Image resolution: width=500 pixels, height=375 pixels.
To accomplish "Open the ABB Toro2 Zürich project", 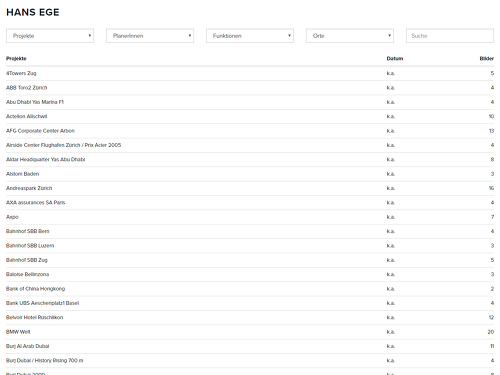I will 26,88.
